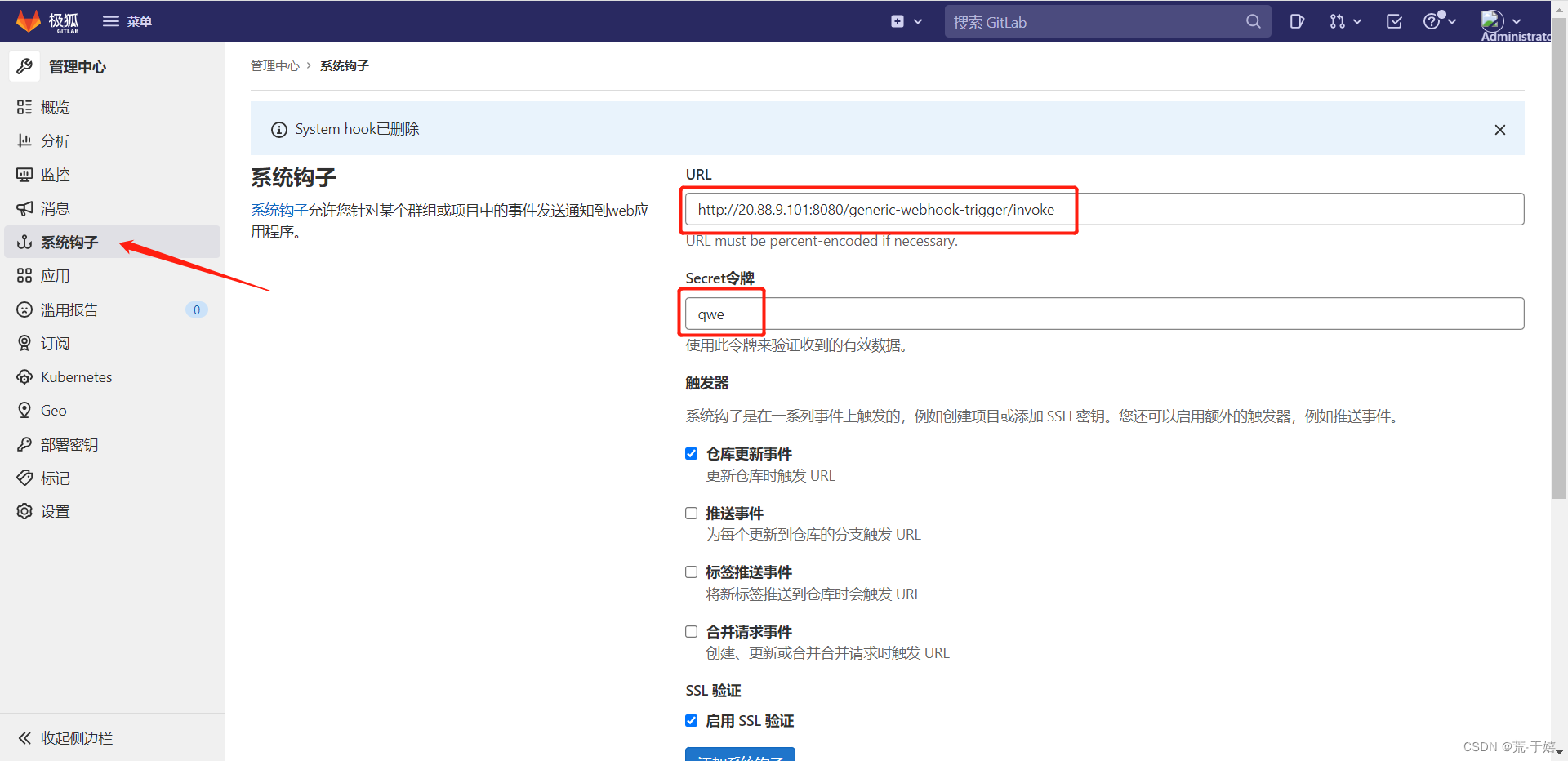Toggle 仓库更新事件 checkbox
Screen dimensions: 1568x761
point(691,454)
